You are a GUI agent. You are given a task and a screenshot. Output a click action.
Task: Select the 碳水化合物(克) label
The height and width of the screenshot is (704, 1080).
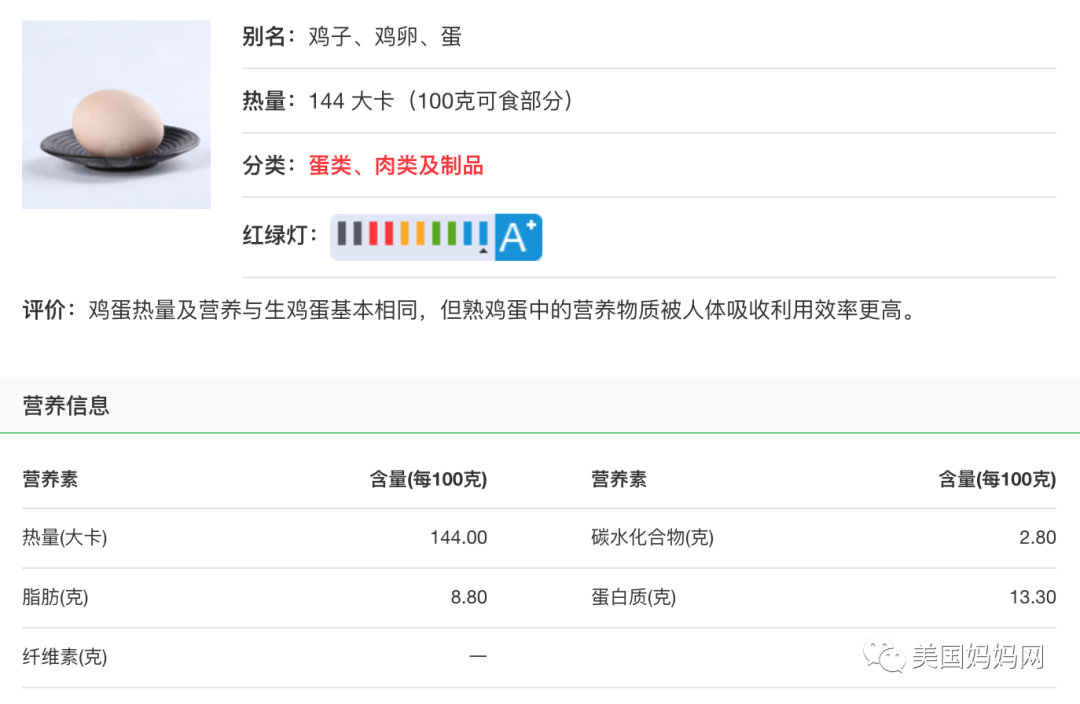pyautogui.click(x=652, y=537)
